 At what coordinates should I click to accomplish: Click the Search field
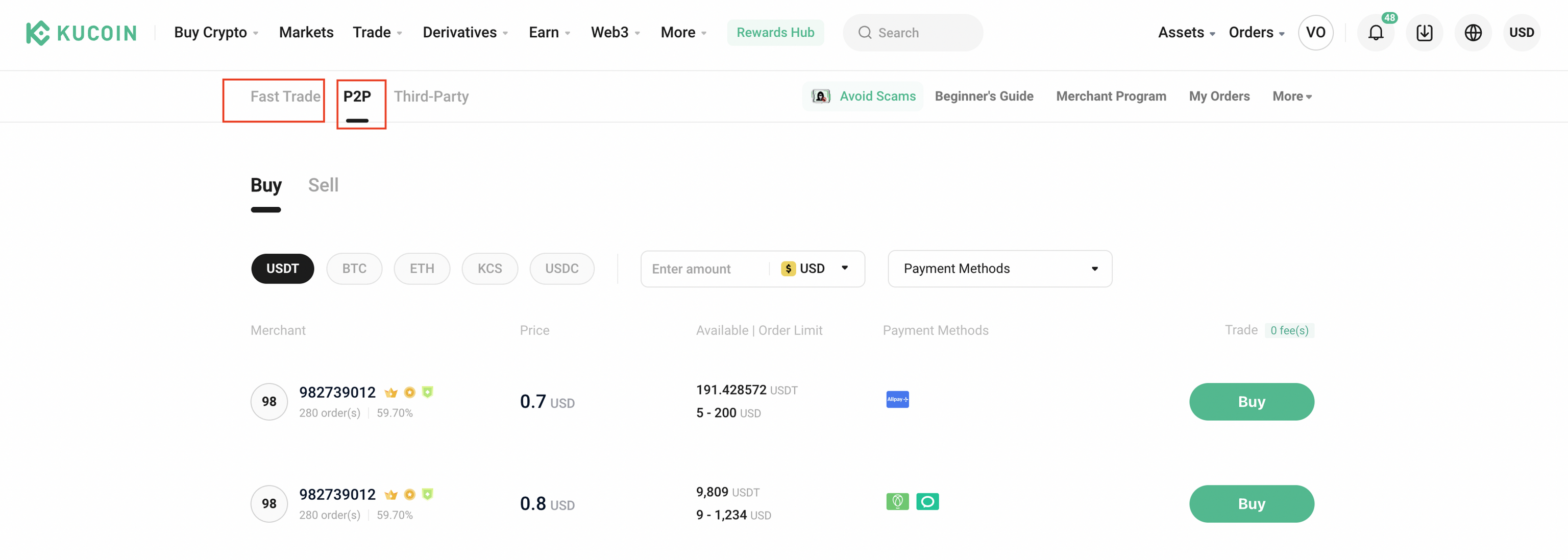pos(913,33)
